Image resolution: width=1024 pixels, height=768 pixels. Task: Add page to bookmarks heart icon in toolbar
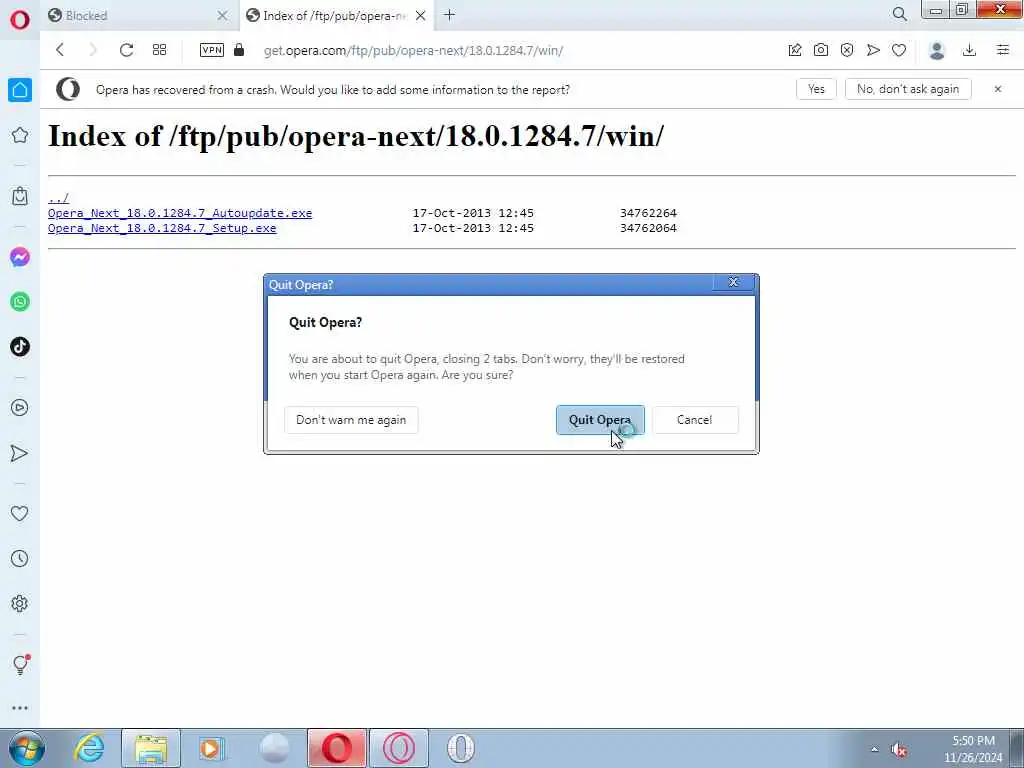[899, 50]
